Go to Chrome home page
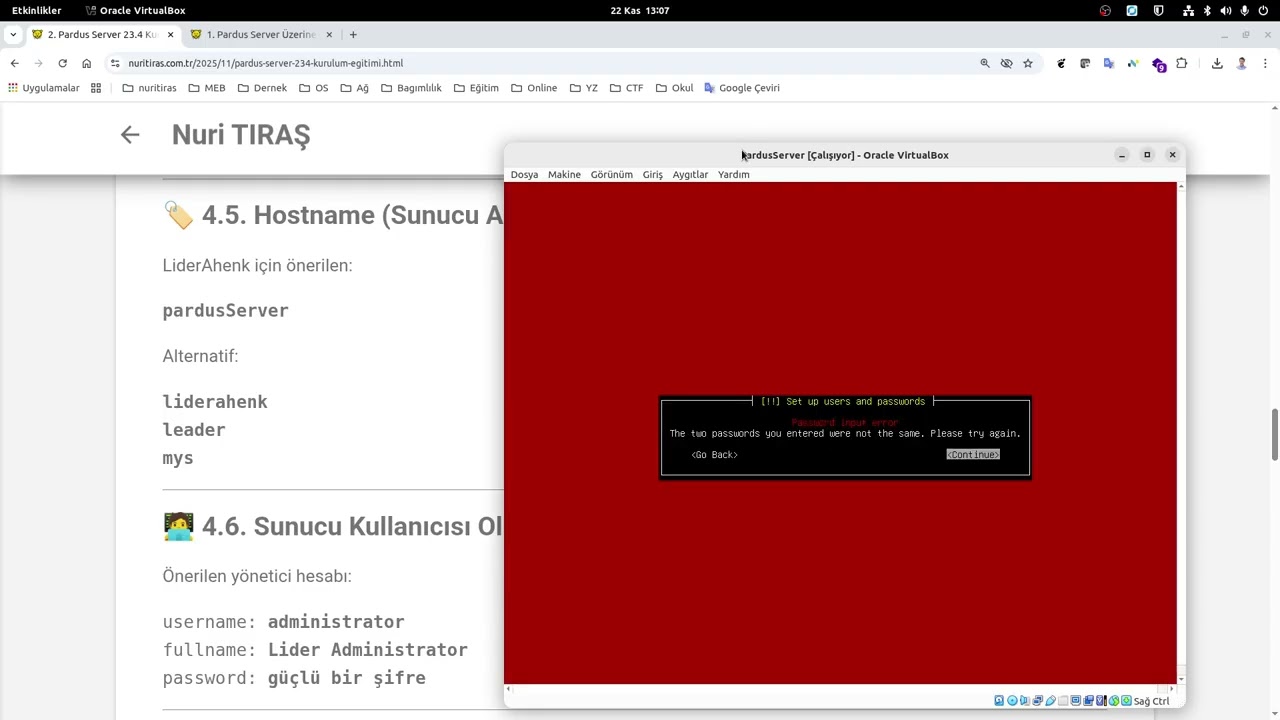Viewport: 1280px width, 720px height. pos(86,63)
